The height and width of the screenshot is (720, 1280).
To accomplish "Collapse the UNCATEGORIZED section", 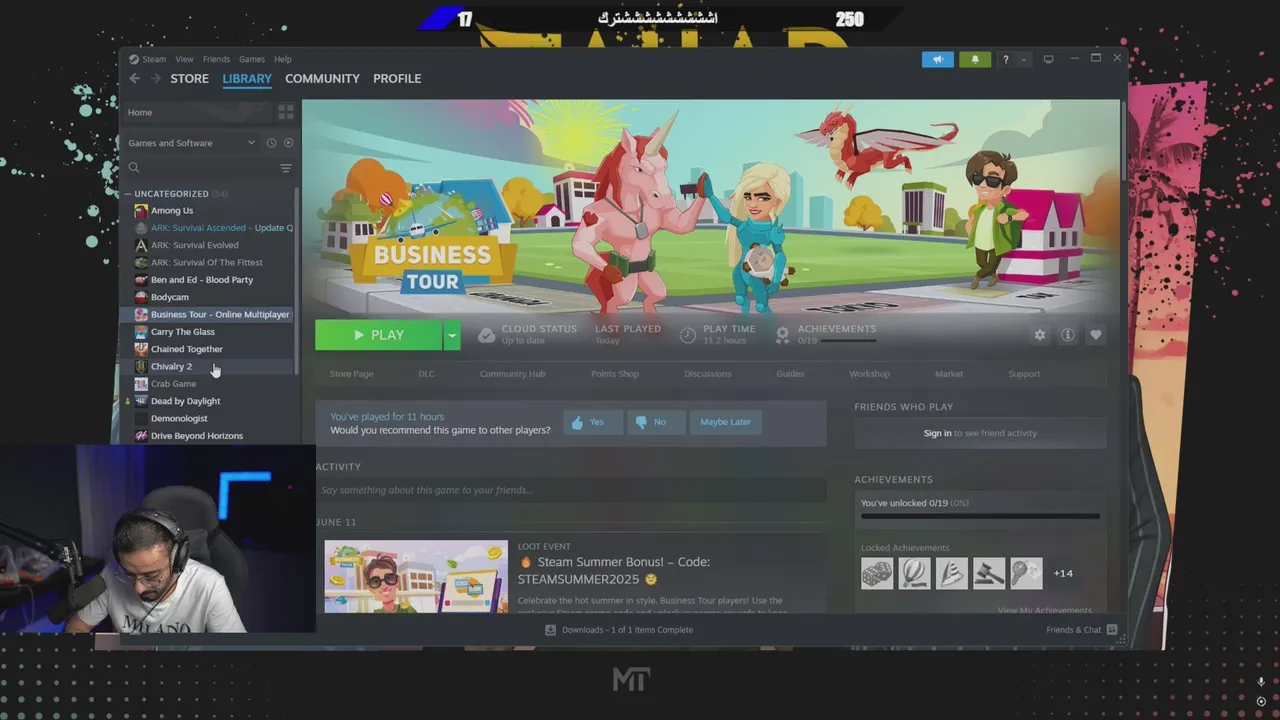I will pos(128,194).
